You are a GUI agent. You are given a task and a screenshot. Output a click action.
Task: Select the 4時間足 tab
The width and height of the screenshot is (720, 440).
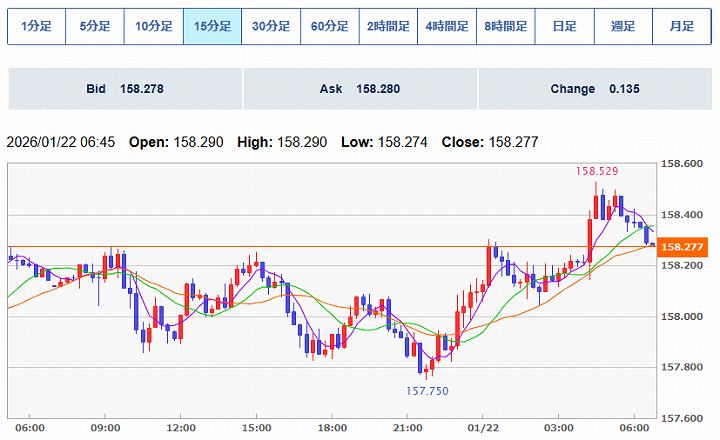(446, 27)
